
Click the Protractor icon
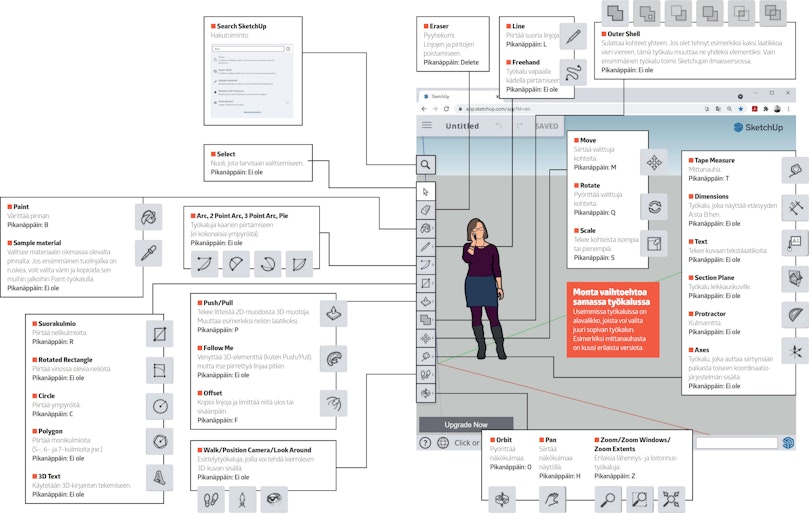(x=795, y=315)
